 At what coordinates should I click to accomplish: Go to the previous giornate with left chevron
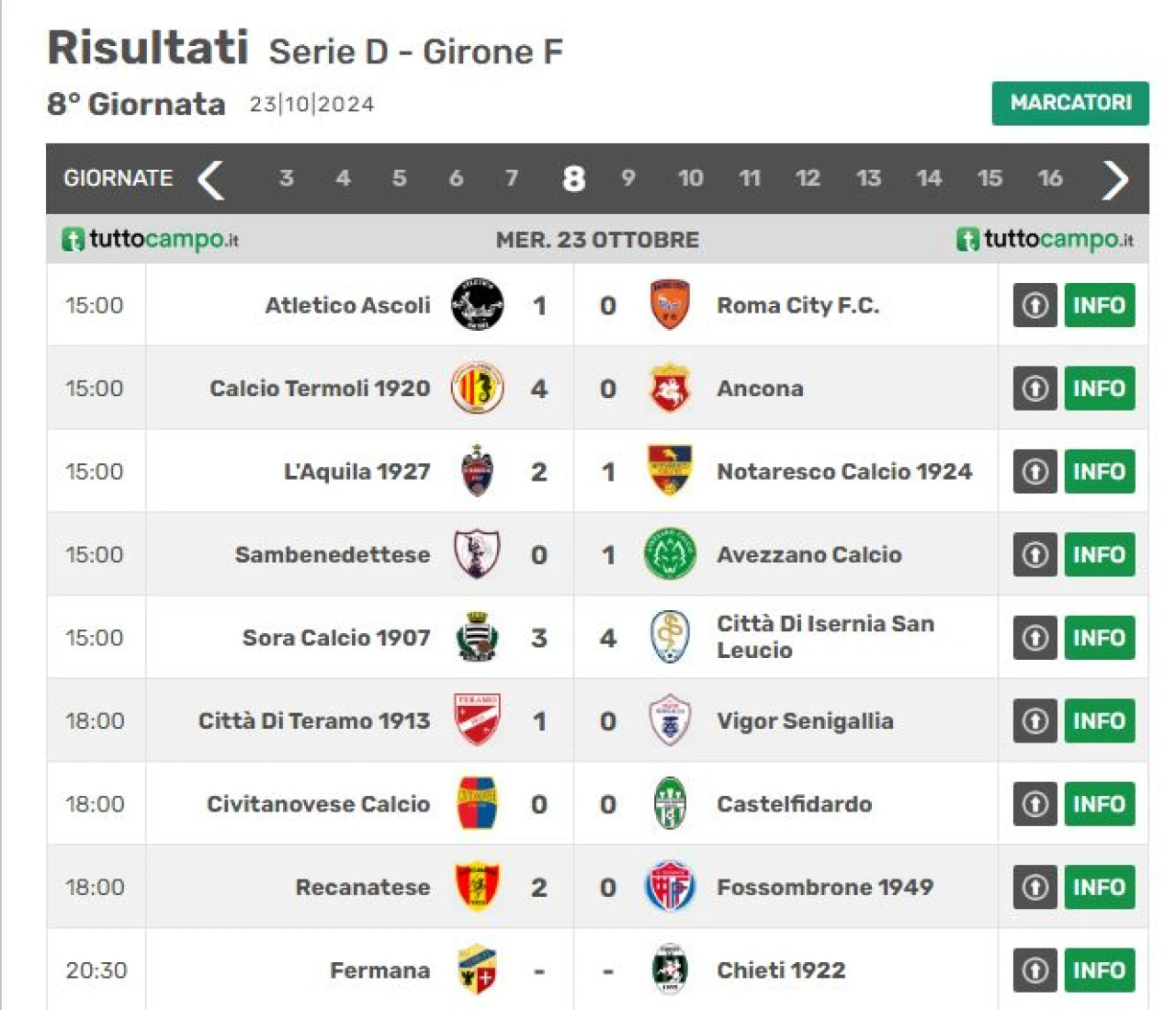tap(210, 179)
